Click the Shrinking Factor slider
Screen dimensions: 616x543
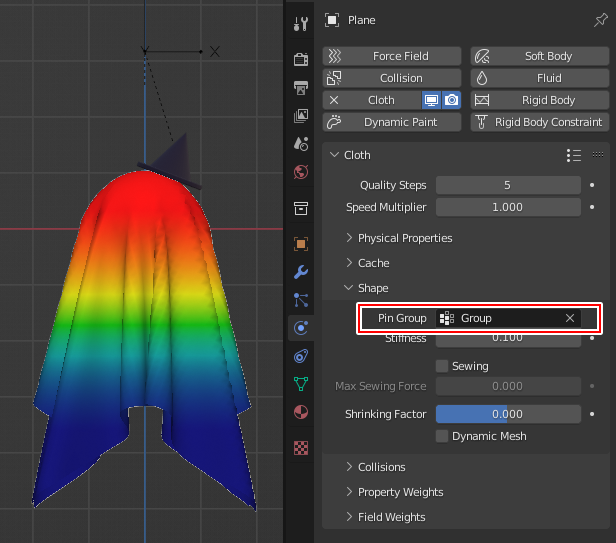coord(508,414)
